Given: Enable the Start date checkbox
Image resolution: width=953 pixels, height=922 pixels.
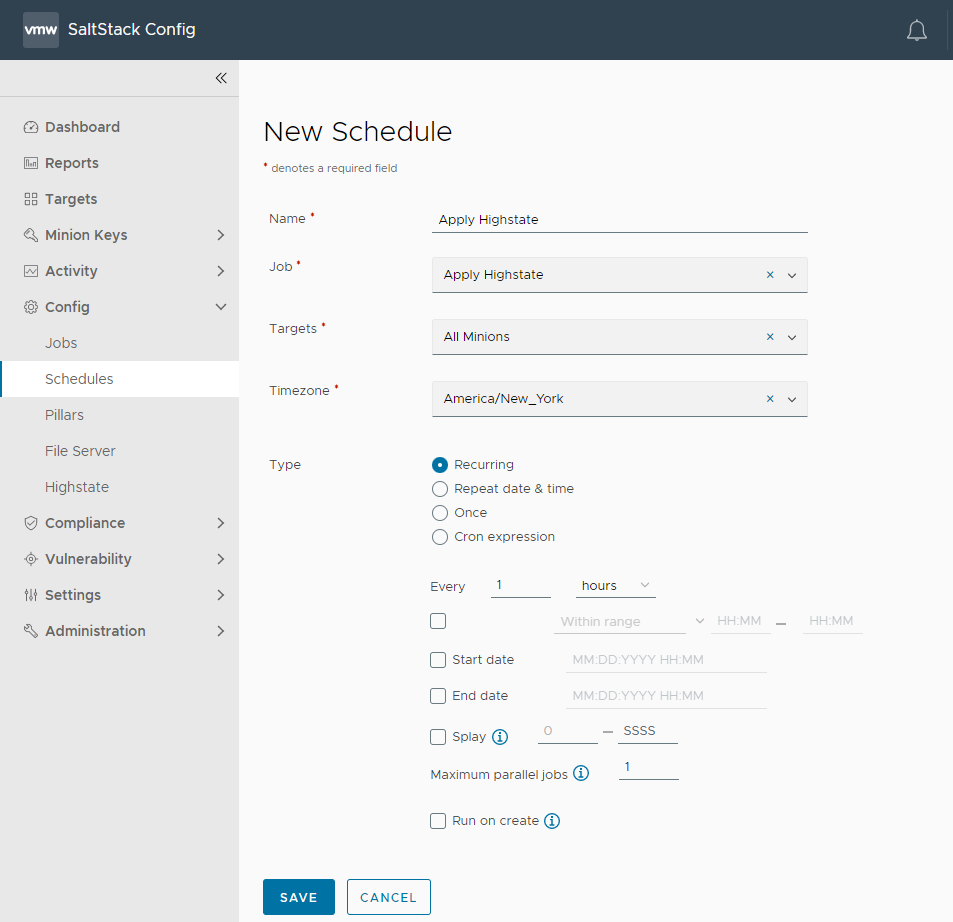Looking at the screenshot, I should pyautogui.click(x=438, y=660).
